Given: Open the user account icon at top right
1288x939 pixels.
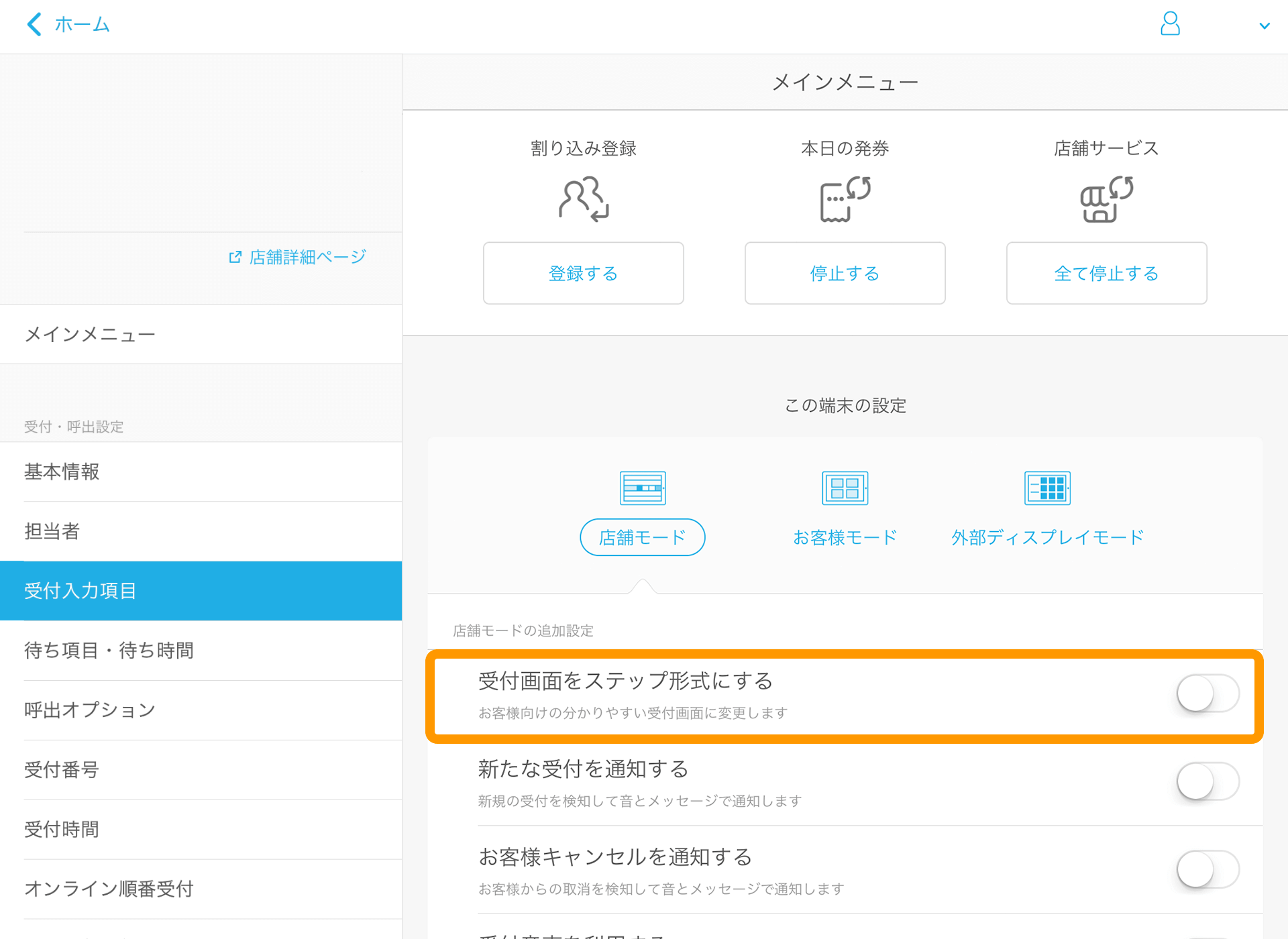Looking at the screenshot, I should (x=1170, y=24).
